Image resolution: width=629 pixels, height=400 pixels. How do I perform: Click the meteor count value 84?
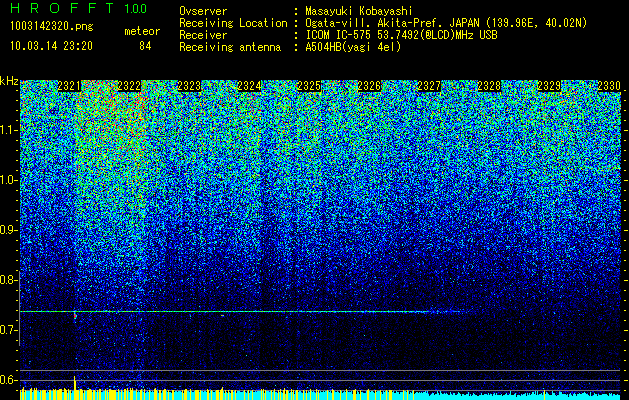(x=145, y=46)
